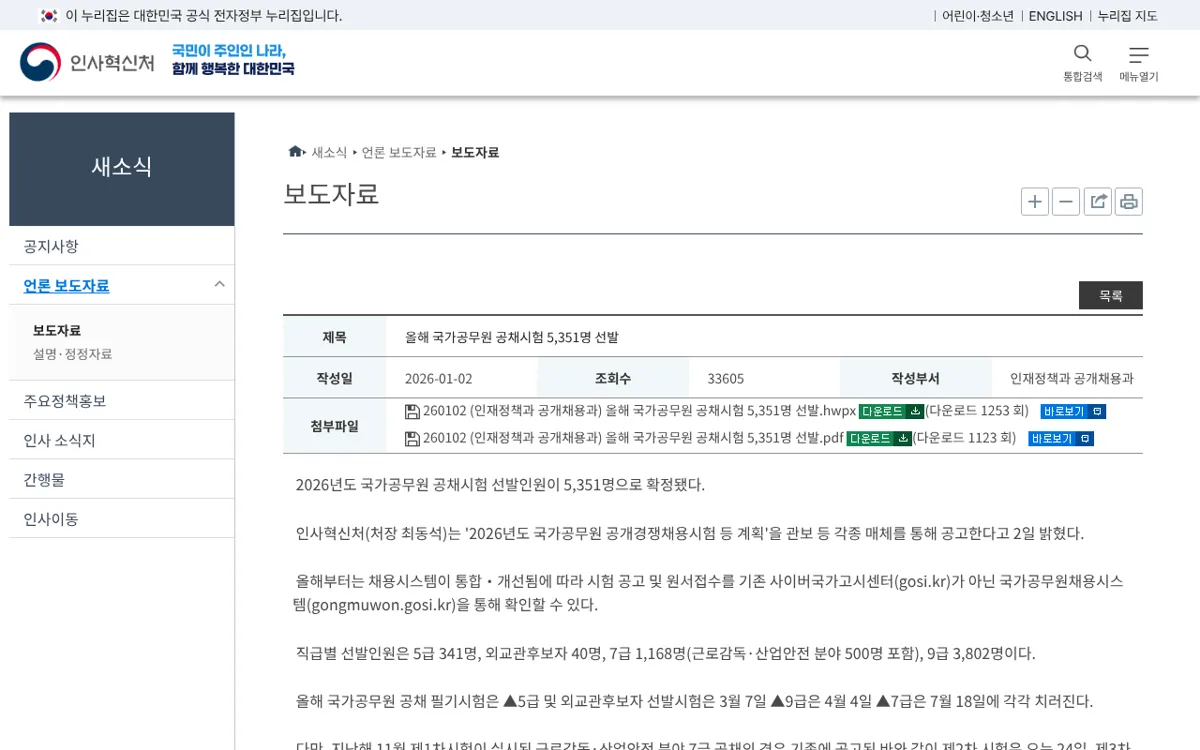Go to 언론 보도자료 in the breadcrumb
The height and width of the screenshot is (750, 1200).
(399, 152)
